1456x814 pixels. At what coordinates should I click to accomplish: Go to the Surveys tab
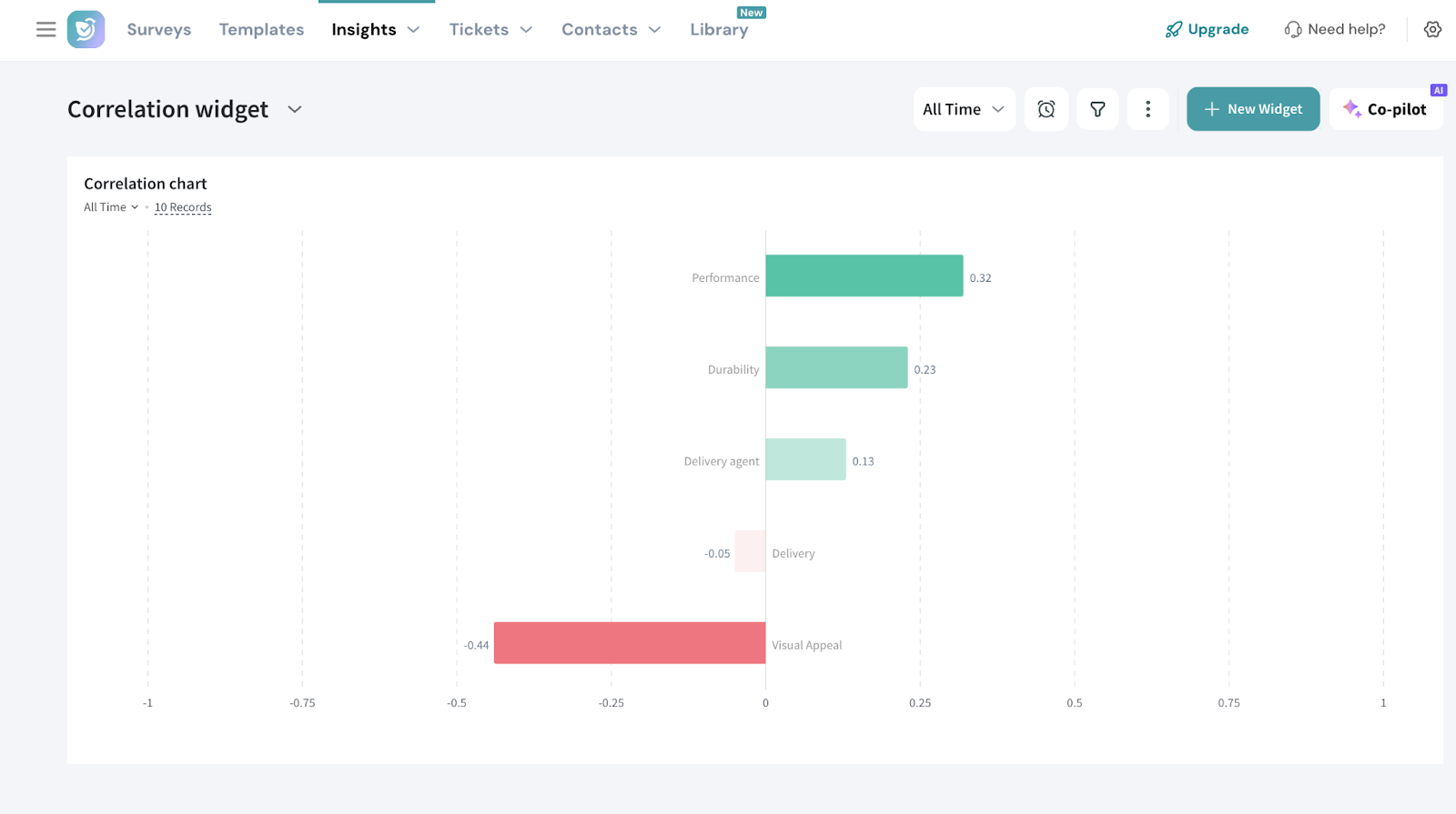(x=159, y=30)
